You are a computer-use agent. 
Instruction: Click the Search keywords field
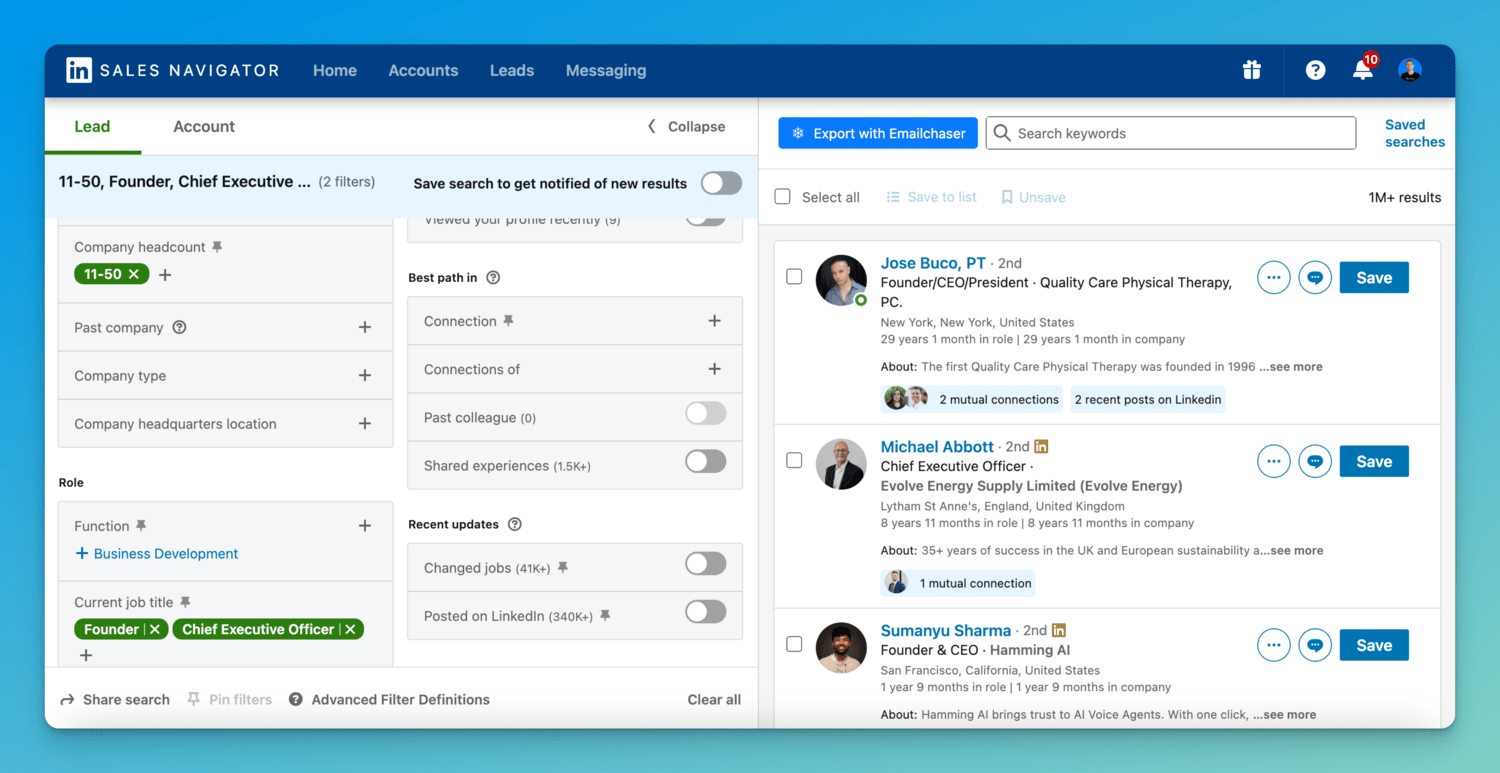[1171, 133]
